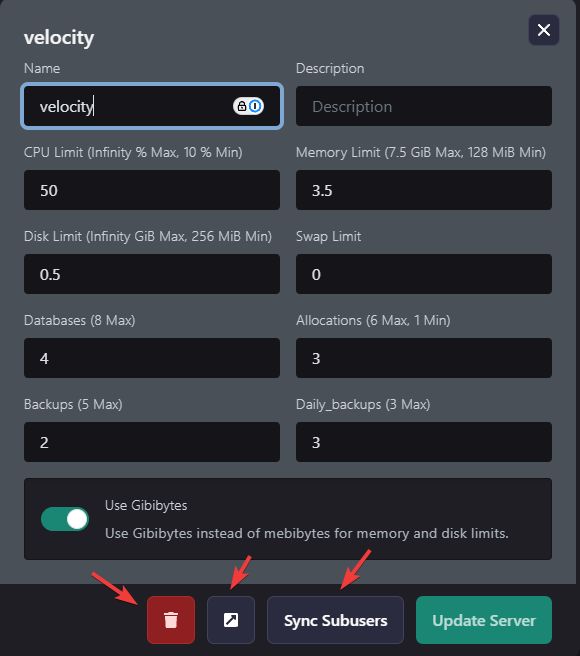This screenshot has height=656, width=580.
Task: Select the CPU Limit field showing 50
Action: [x=152, y=190]
